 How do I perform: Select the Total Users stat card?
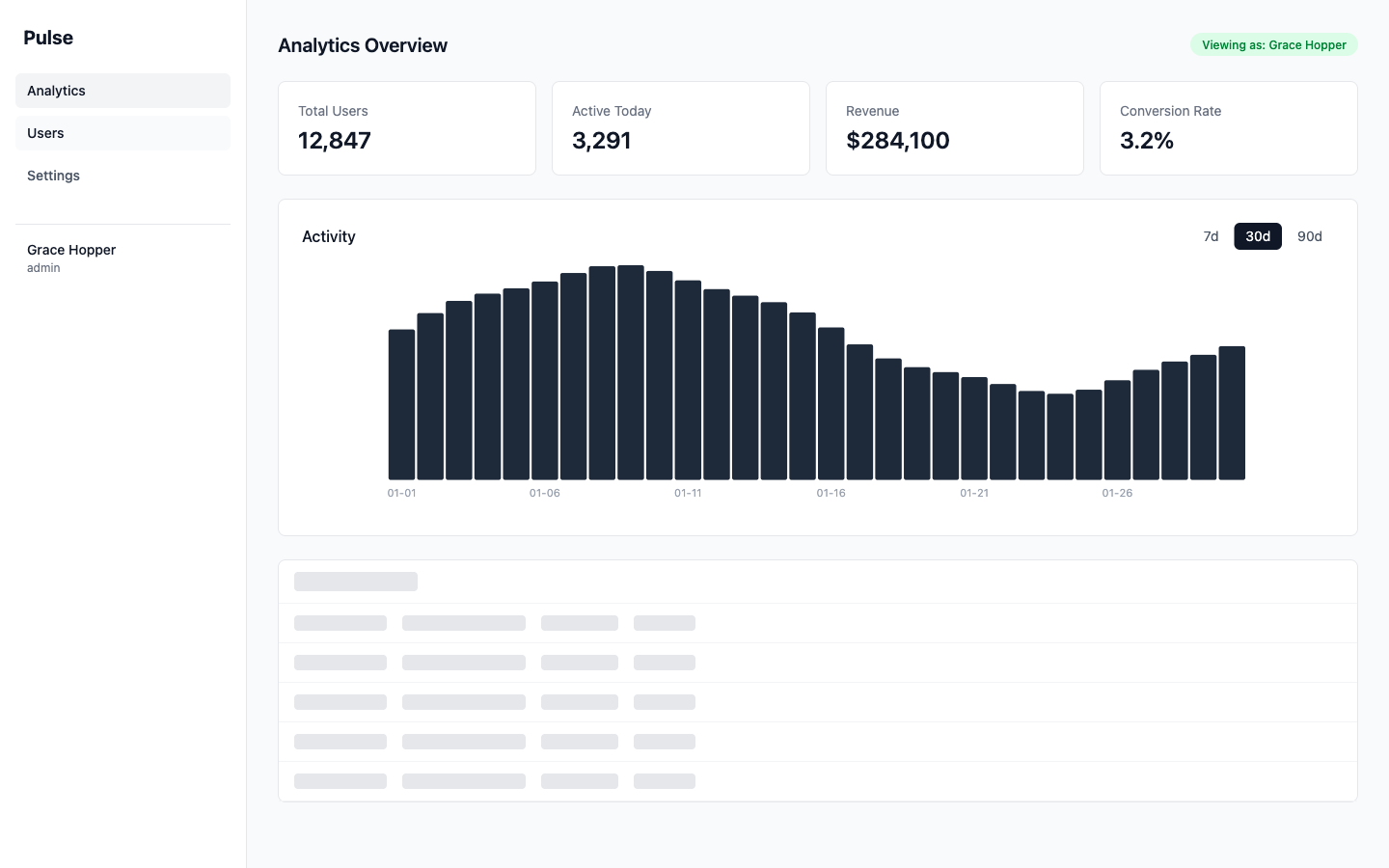pos(406,127)
